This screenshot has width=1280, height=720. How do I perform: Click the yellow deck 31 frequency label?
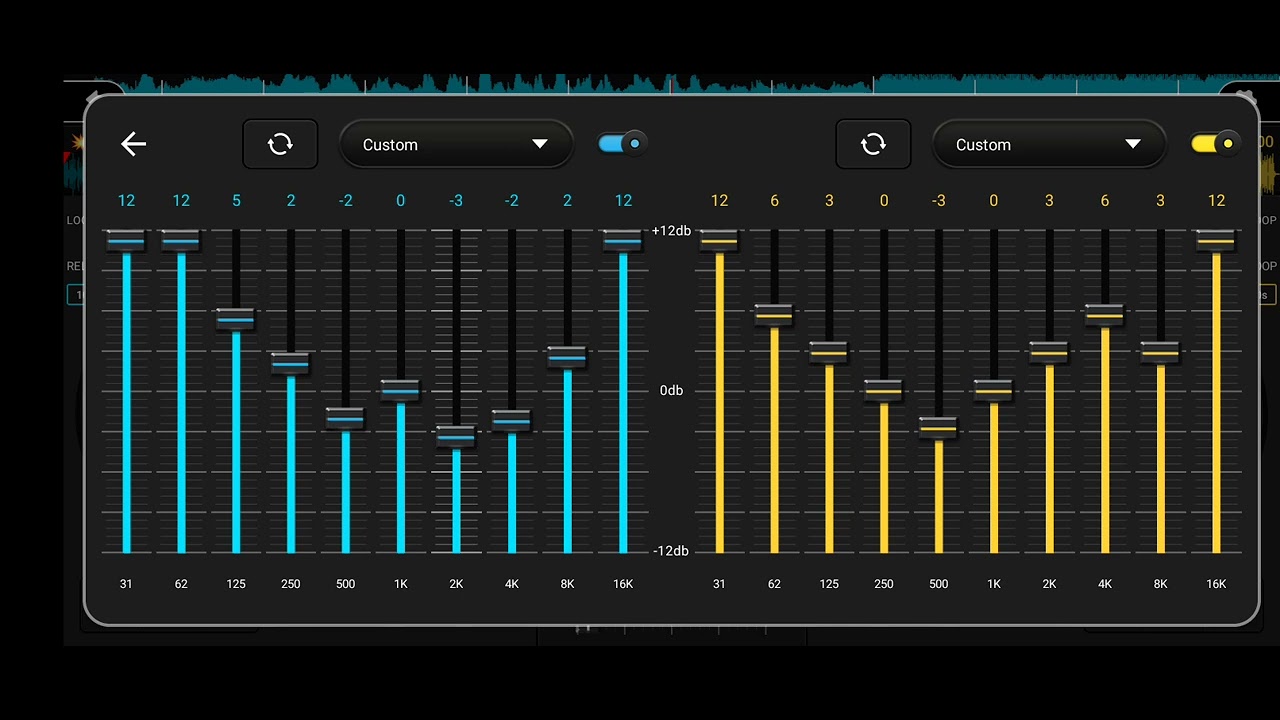tap(719, 584)
